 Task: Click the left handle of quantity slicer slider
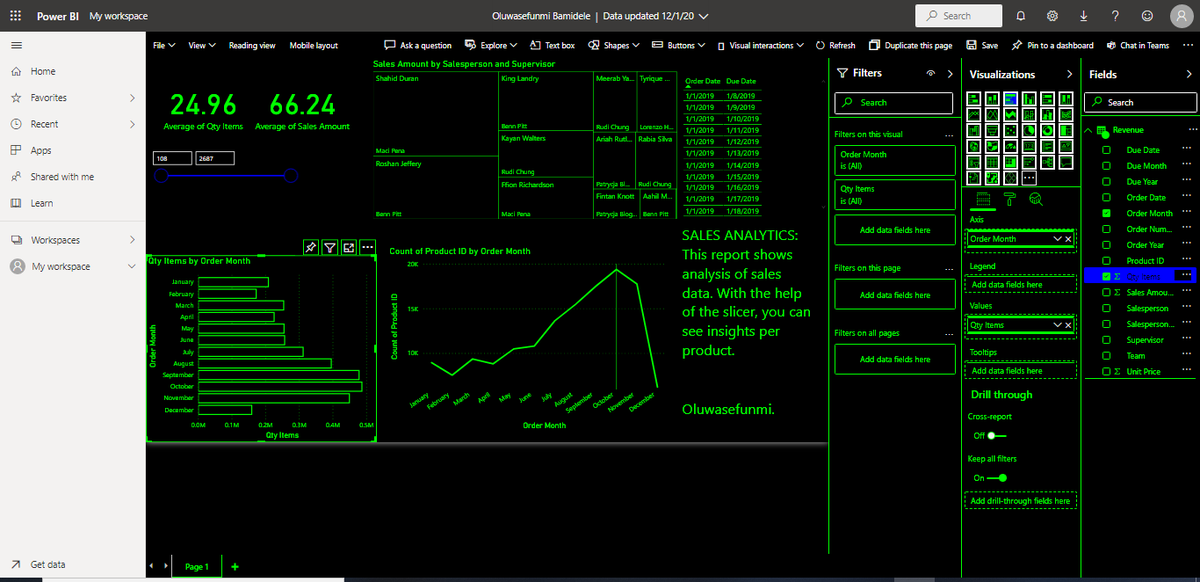(x=159, y=176)
